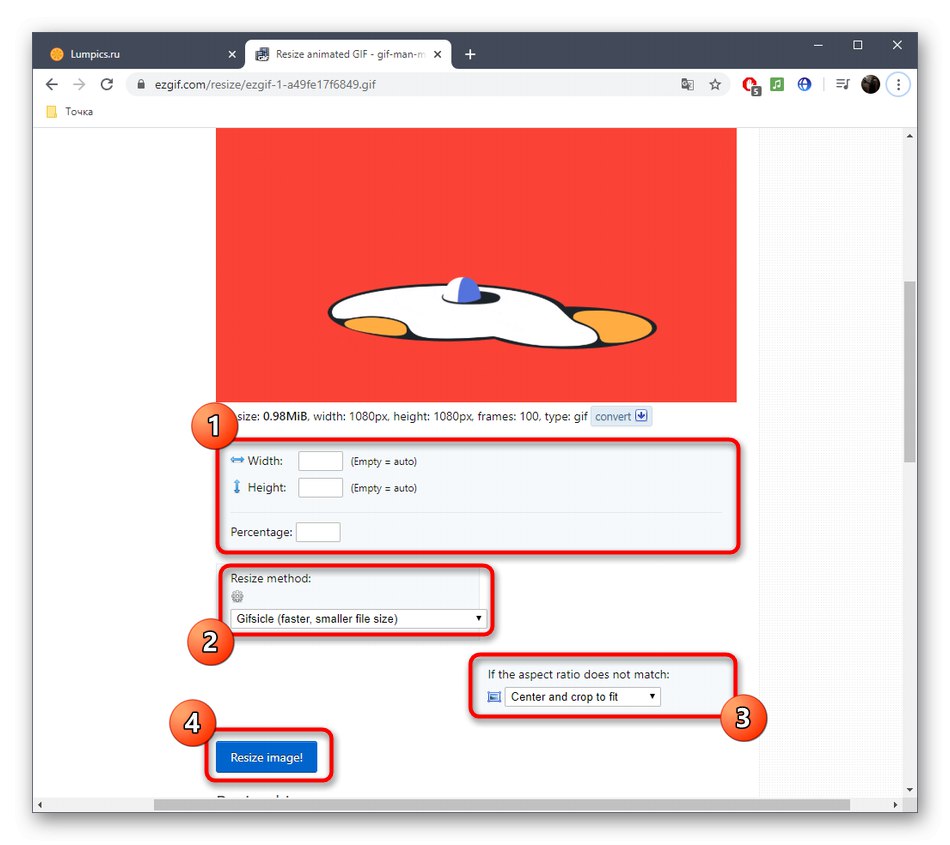This screenshot has height=845, width=950.
Task: Click the media playlist icon in toolbar
Action: (x=842, y=85)
